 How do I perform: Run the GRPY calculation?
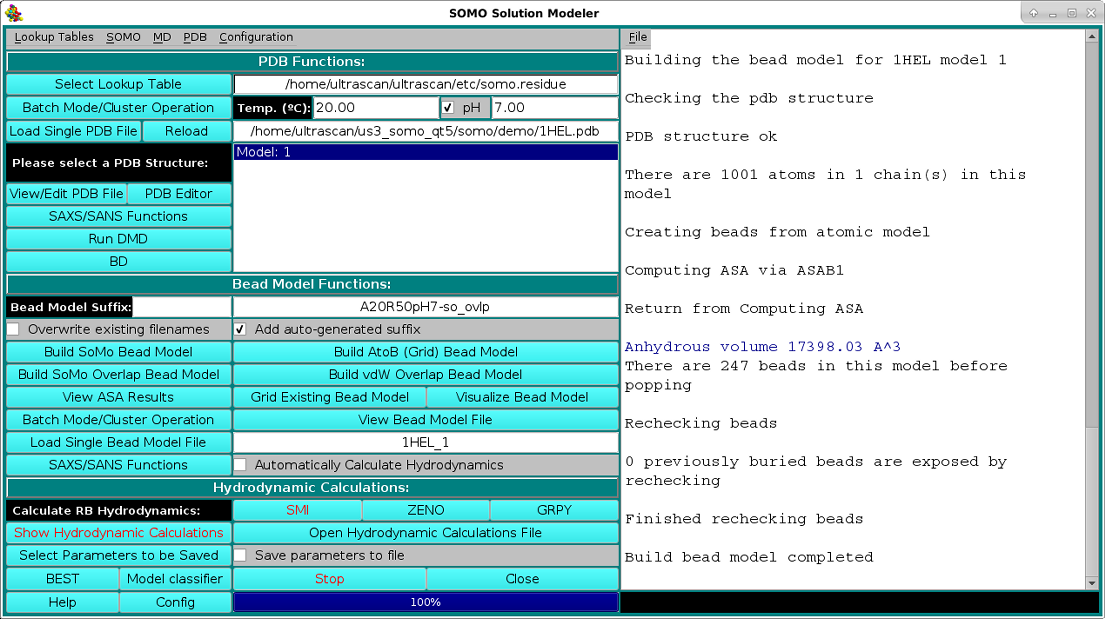[x=555, y=510]
